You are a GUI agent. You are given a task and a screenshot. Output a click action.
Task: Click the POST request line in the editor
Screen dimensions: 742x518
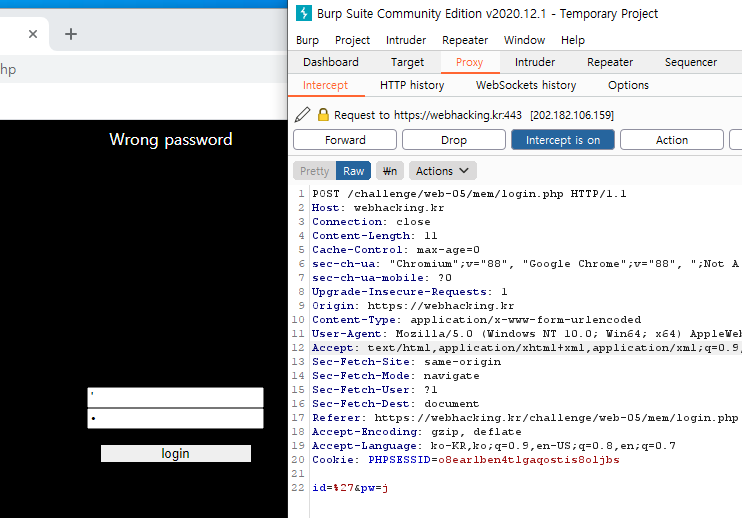pos(469,193)
